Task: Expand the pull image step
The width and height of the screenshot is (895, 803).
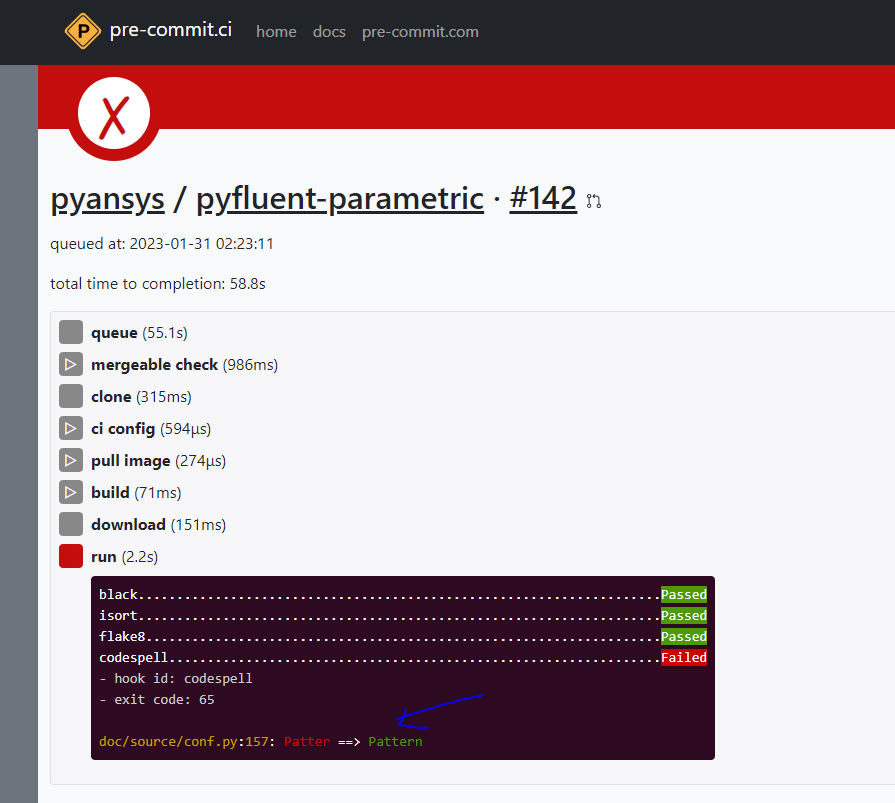Action: point(71,460)
